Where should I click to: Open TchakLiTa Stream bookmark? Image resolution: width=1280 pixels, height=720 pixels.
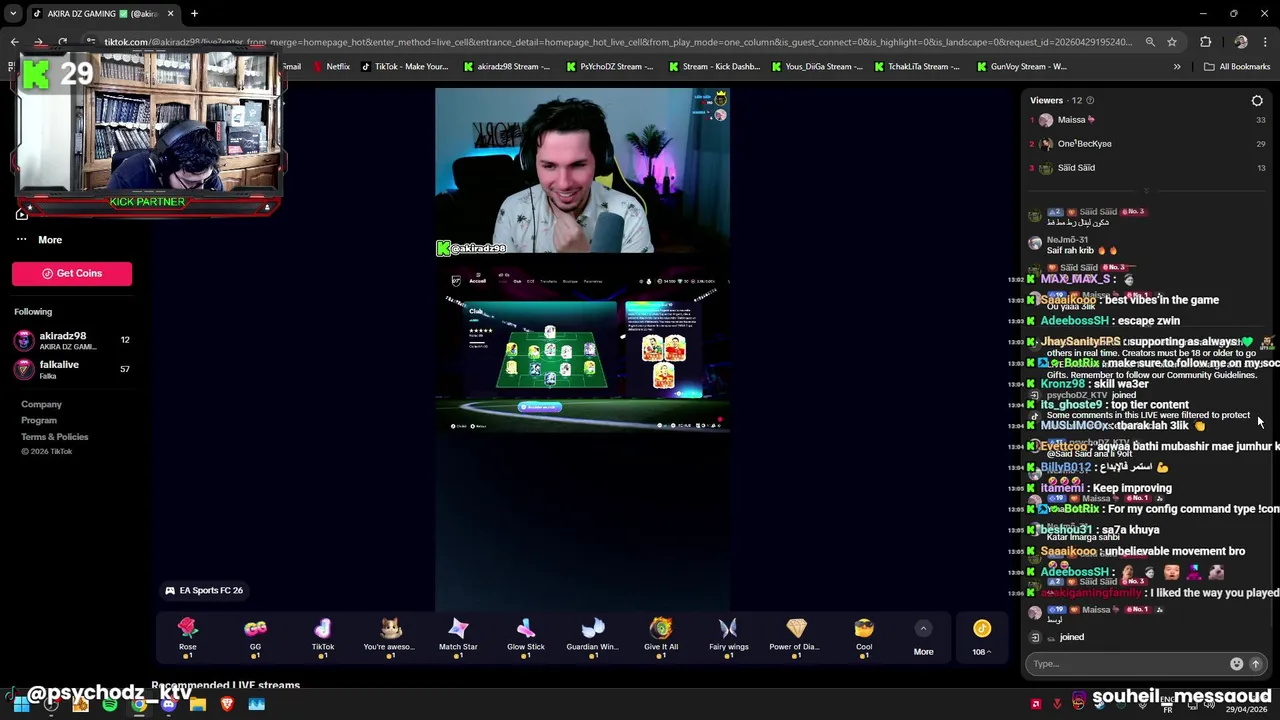click(x=916, y=67)
